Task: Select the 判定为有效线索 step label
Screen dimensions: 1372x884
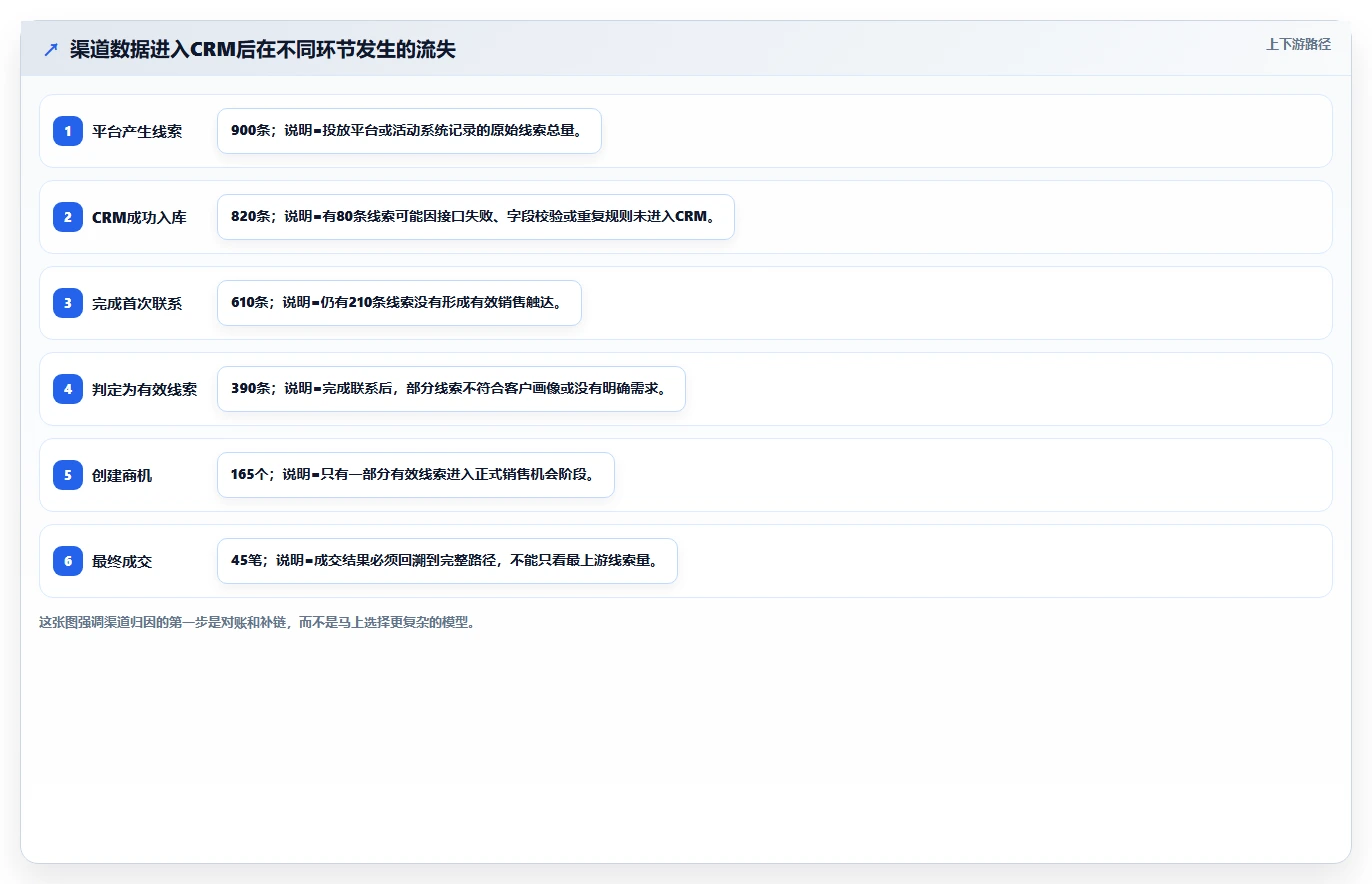Action: click(x=145, y=389)
